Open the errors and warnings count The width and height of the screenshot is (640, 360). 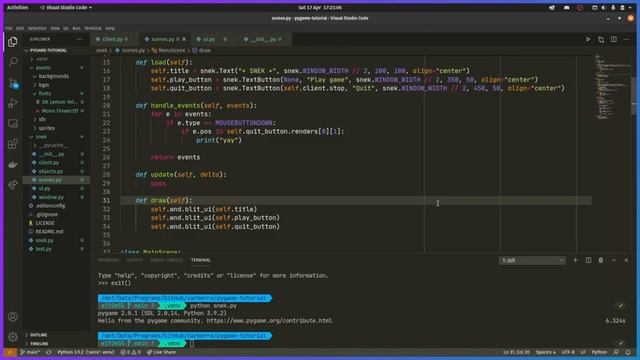130,352
